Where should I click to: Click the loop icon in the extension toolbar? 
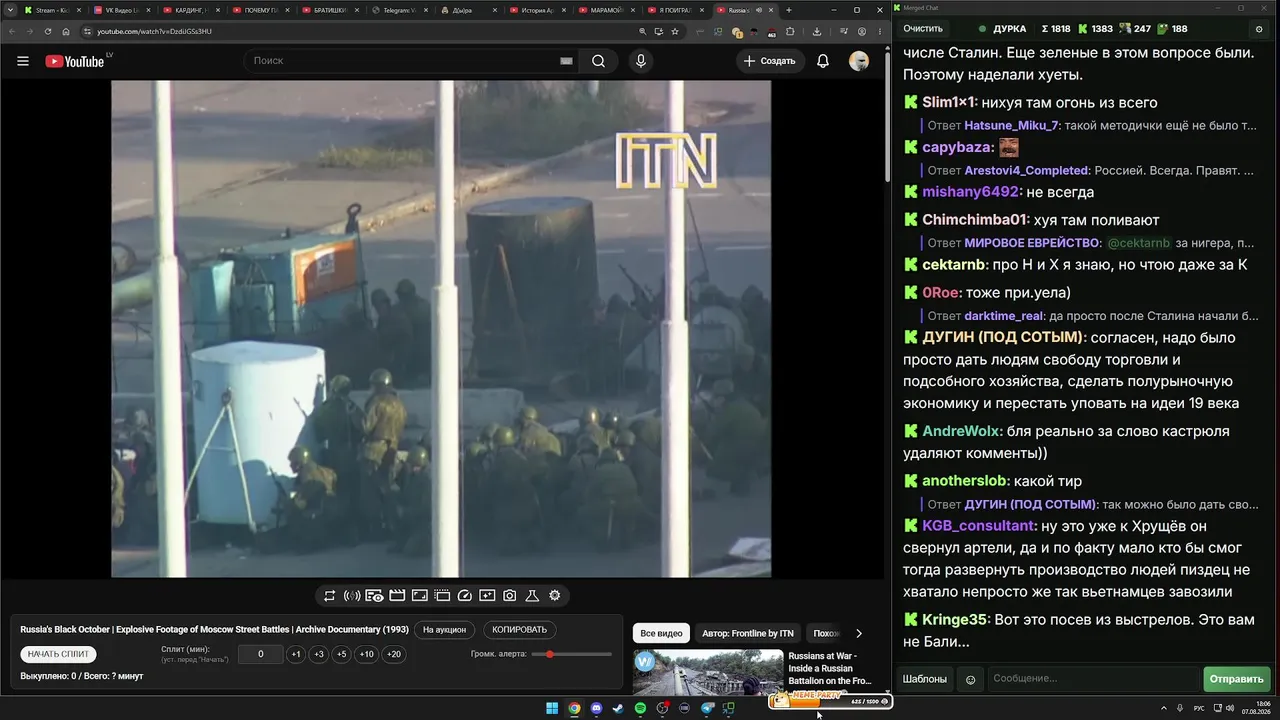point(329,596)
